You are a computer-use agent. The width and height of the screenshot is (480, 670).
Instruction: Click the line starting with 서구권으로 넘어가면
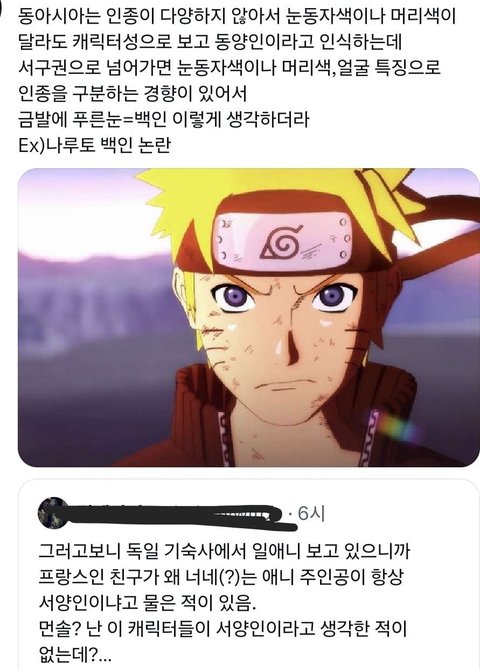coord(230,68)
